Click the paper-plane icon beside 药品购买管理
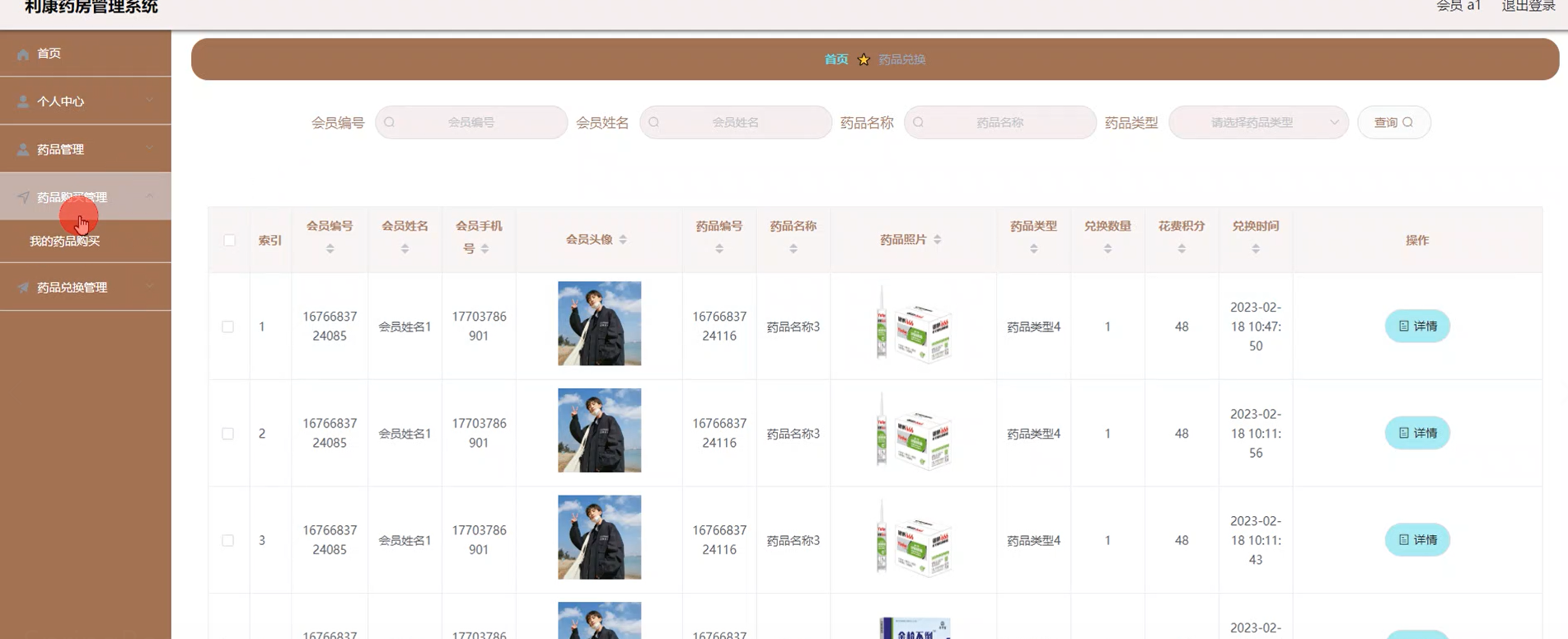Image resolution: width=1568 pixels, height=639 pixels. click(x=23, y=197)
